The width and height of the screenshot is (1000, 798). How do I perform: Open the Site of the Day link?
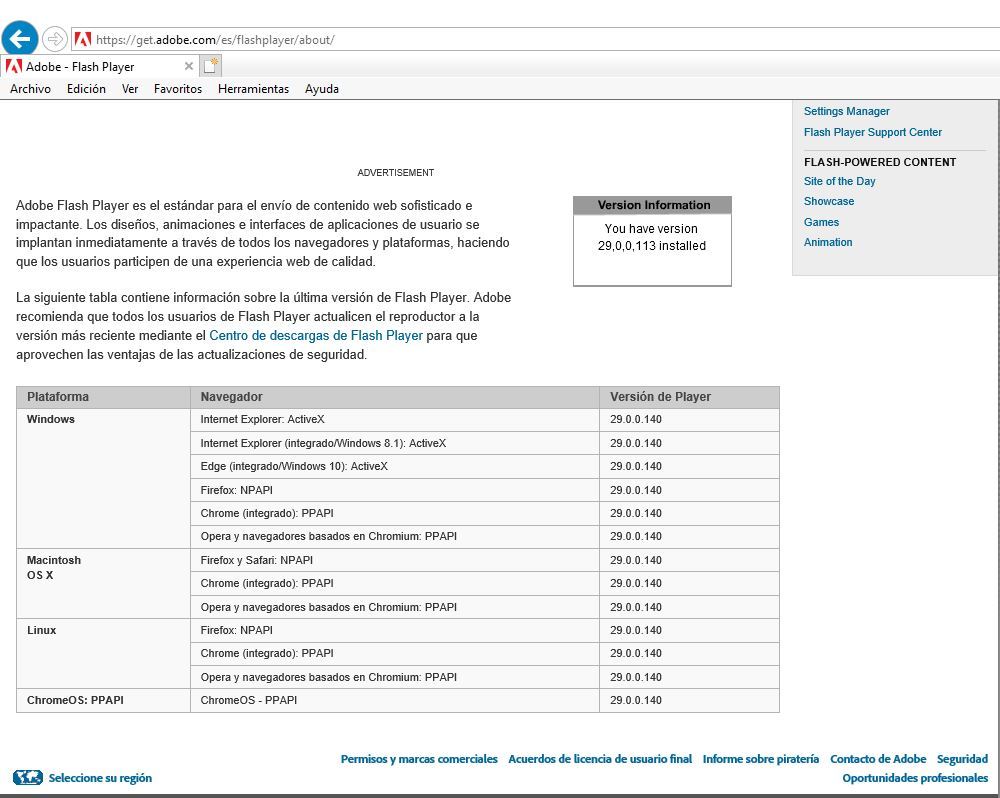click(839, 181)
